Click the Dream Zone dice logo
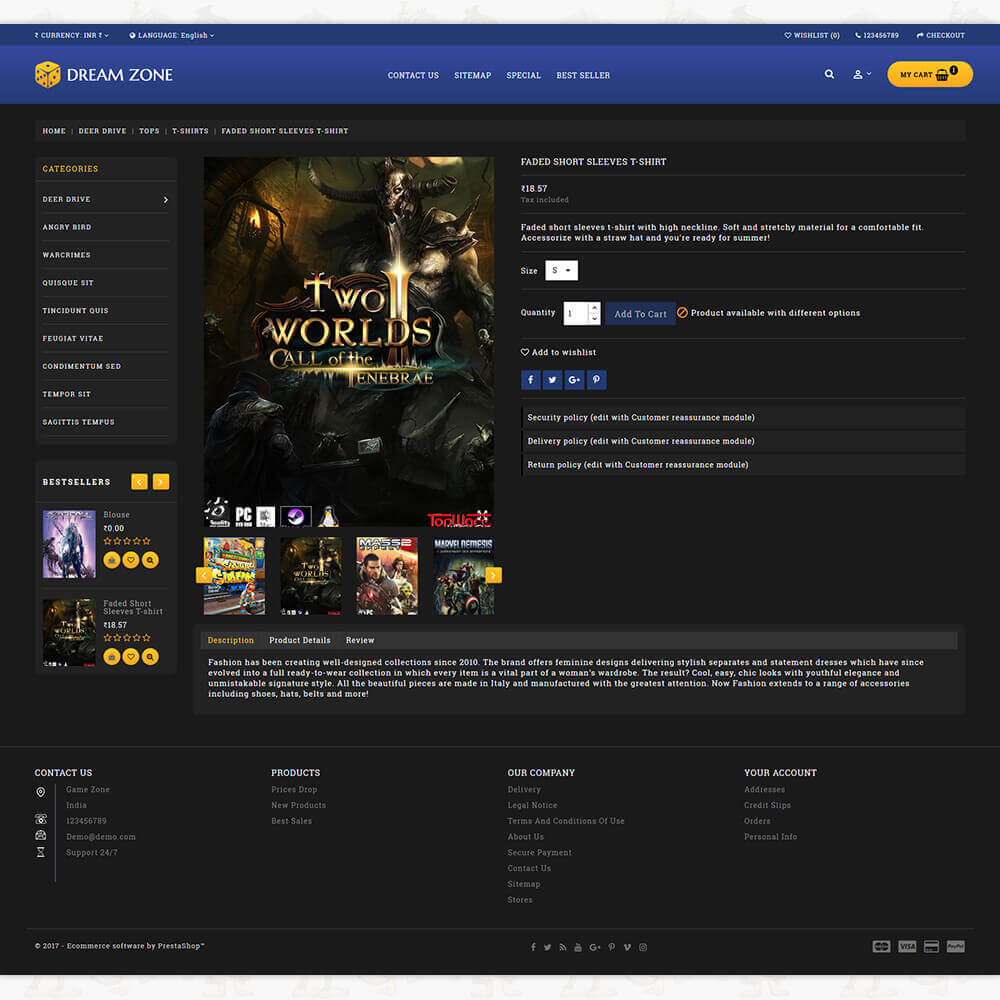This screenshot has width=1000, height=1000. pos(48,75)
